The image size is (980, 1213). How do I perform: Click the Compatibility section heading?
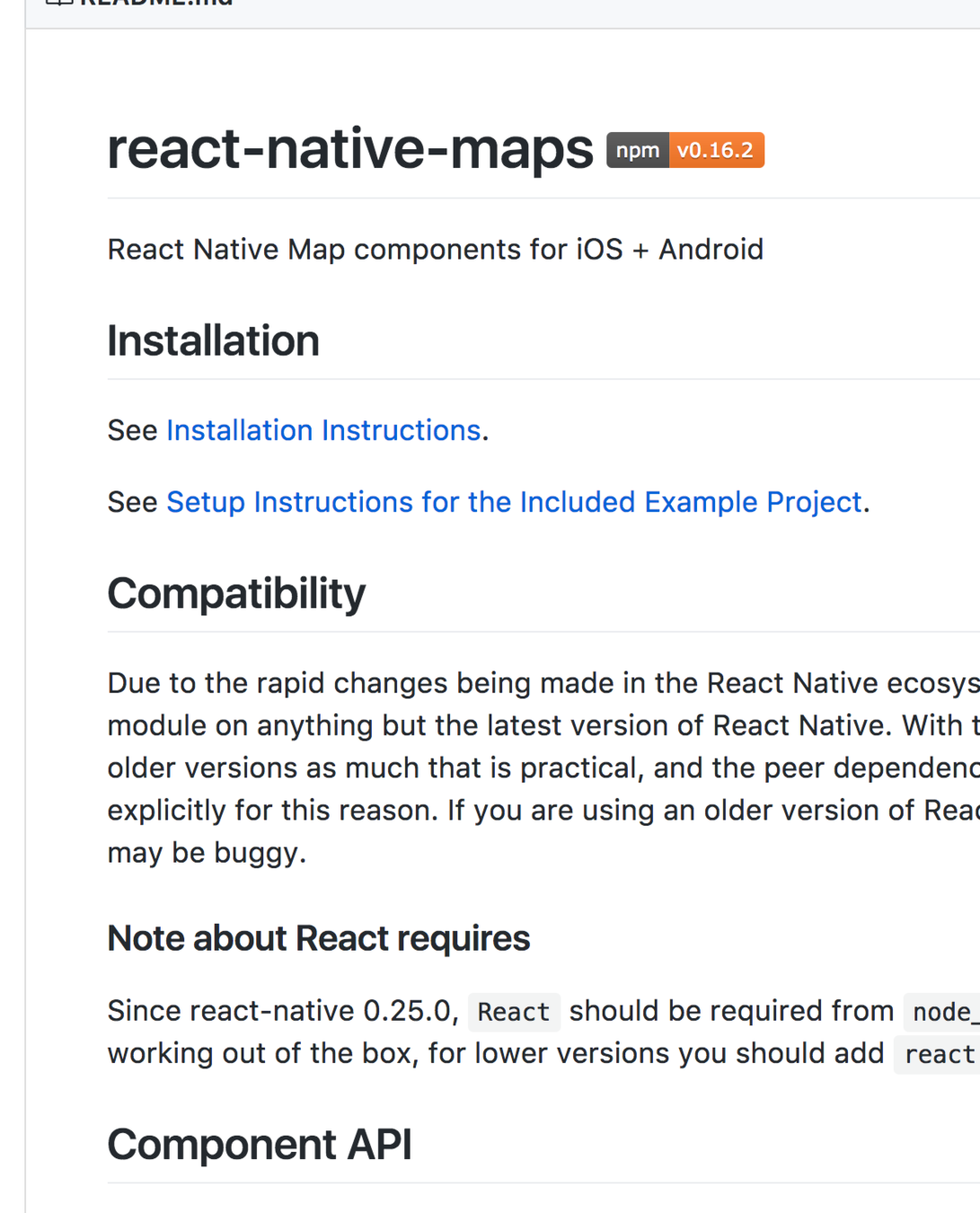[x=236, y=594]
